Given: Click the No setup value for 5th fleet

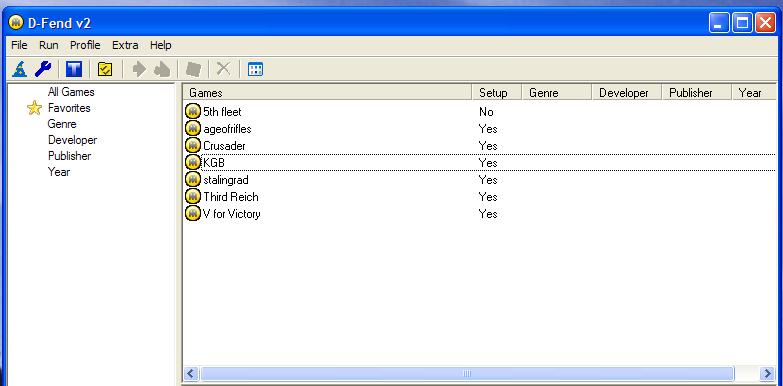Looking at the screenshot, I should point(486,112).
